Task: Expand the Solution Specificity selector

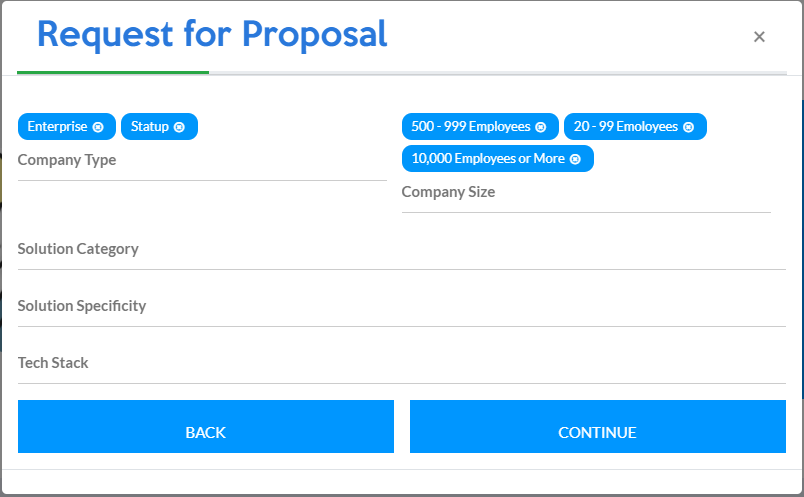Action: (401, 306)
